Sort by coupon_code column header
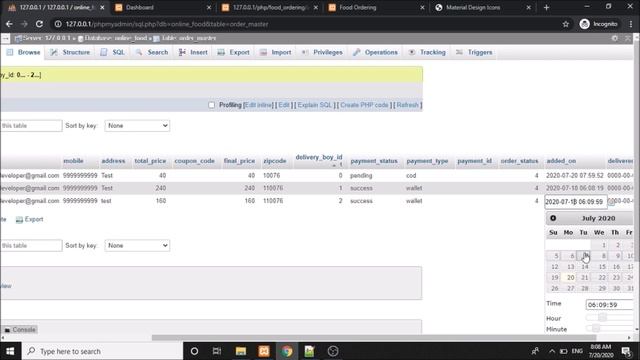 coord(194,161)
